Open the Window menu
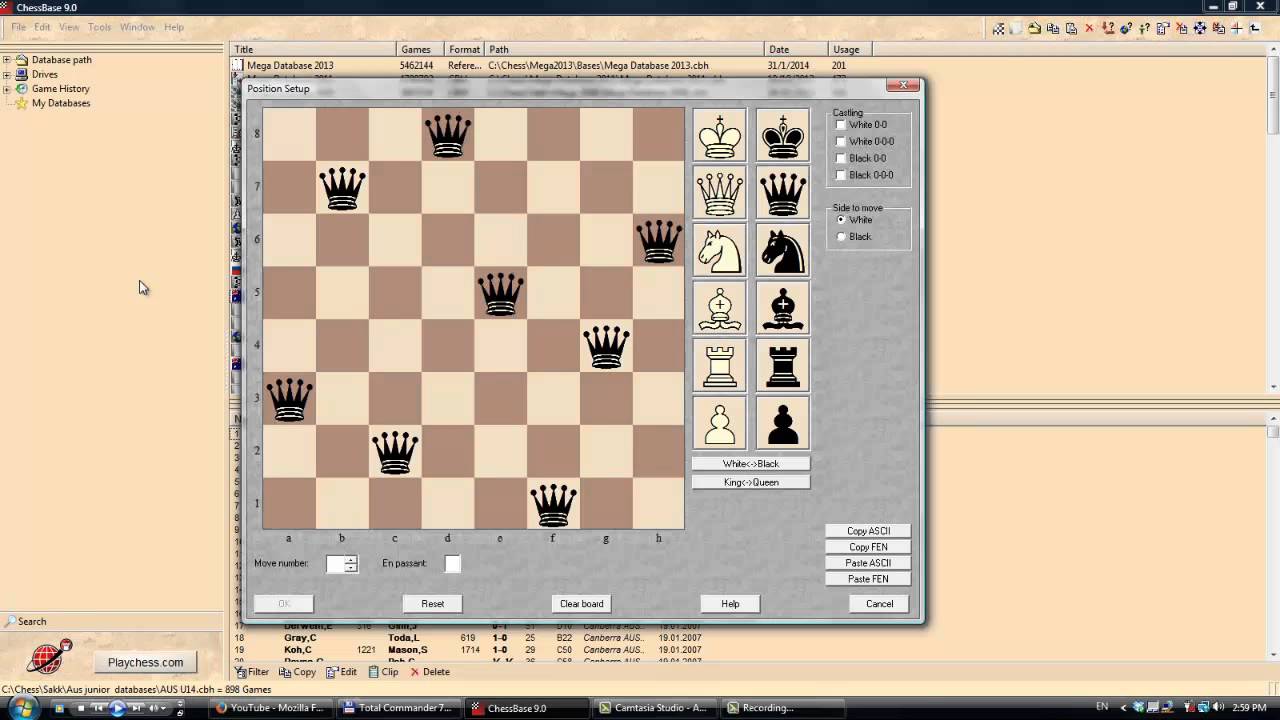 (137, 27)
